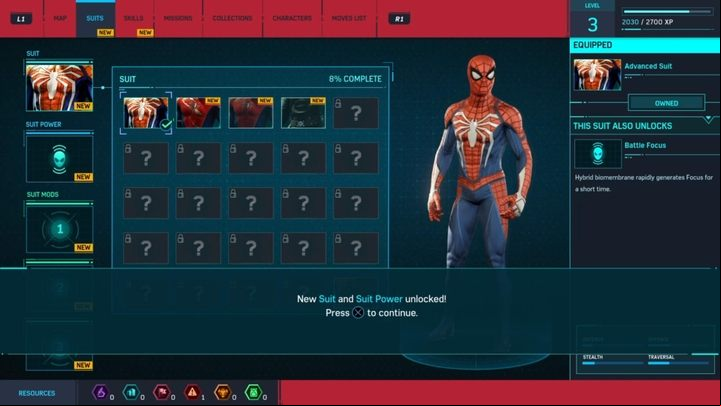Click the OWNED button
721x406 pixels.
[x=666, y=103]
